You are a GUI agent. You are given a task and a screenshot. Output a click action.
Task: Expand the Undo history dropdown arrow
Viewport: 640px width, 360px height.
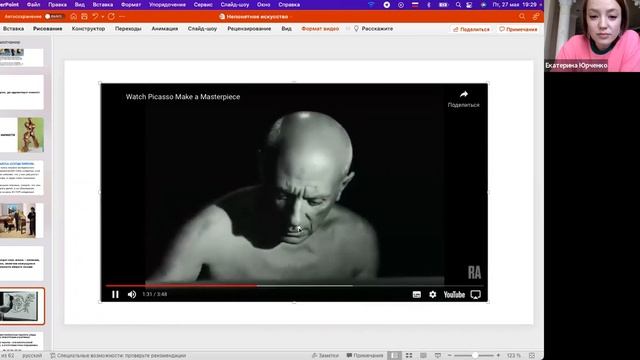pyautogui.click(x=102, y=17)
